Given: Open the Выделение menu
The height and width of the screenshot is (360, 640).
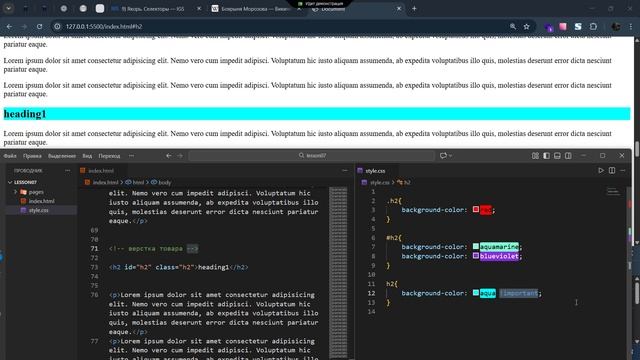Looking at the screenshot, I should click(62, 156).
